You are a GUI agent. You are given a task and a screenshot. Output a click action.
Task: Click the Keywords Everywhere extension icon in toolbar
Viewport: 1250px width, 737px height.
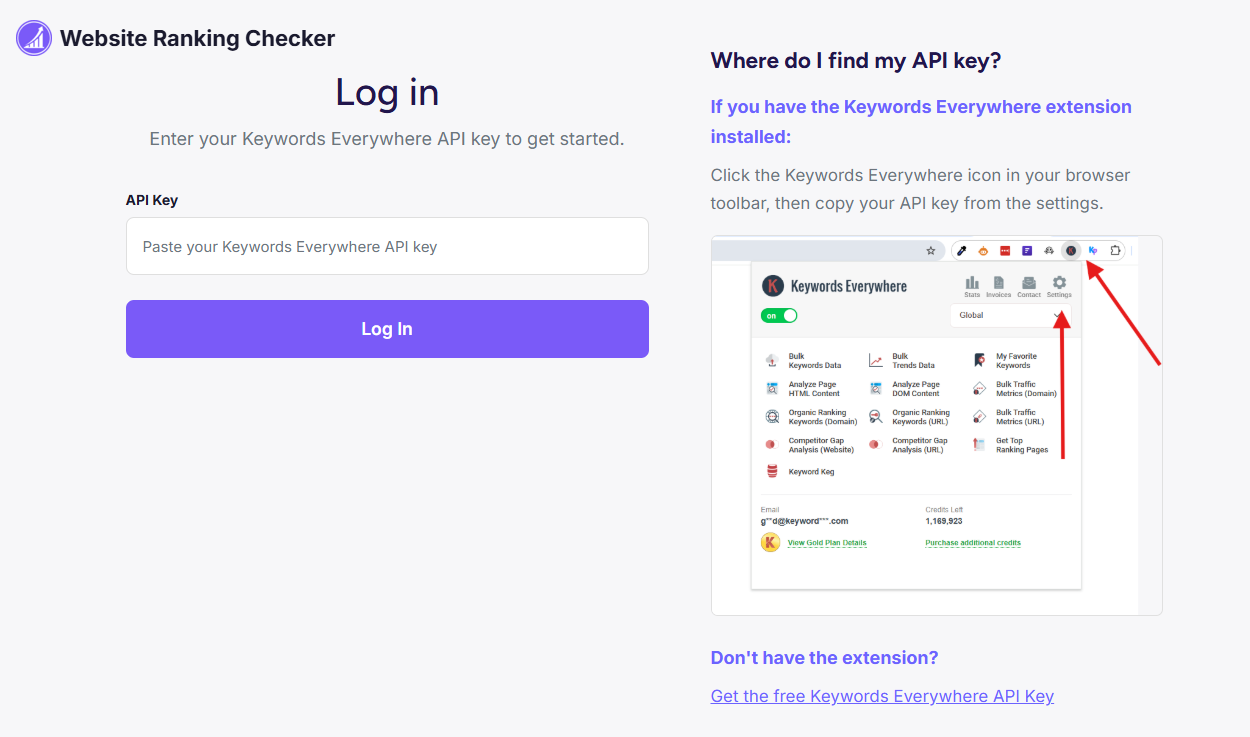click(x=1070, y=250)
